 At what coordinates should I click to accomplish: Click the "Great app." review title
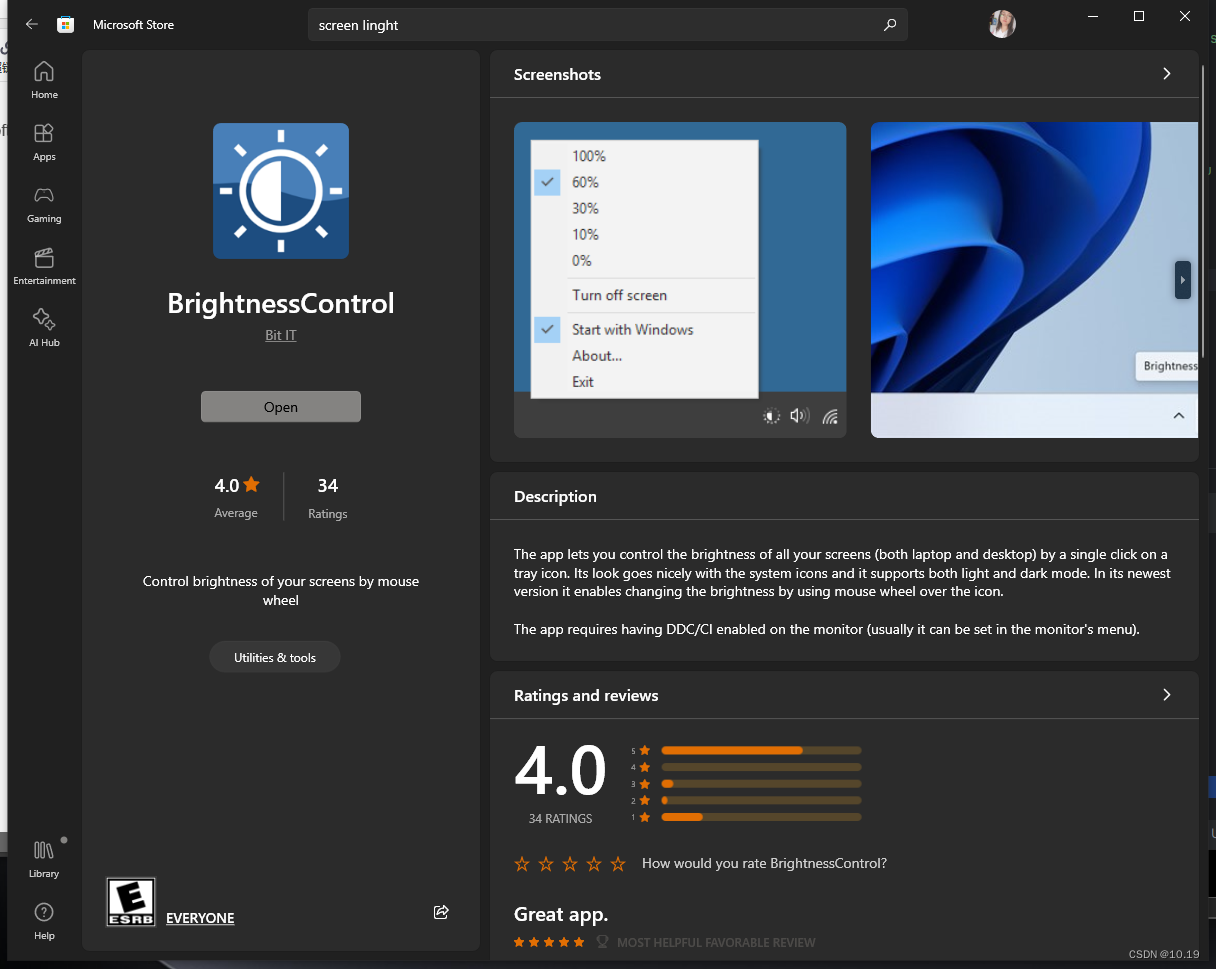coord(561,914)
